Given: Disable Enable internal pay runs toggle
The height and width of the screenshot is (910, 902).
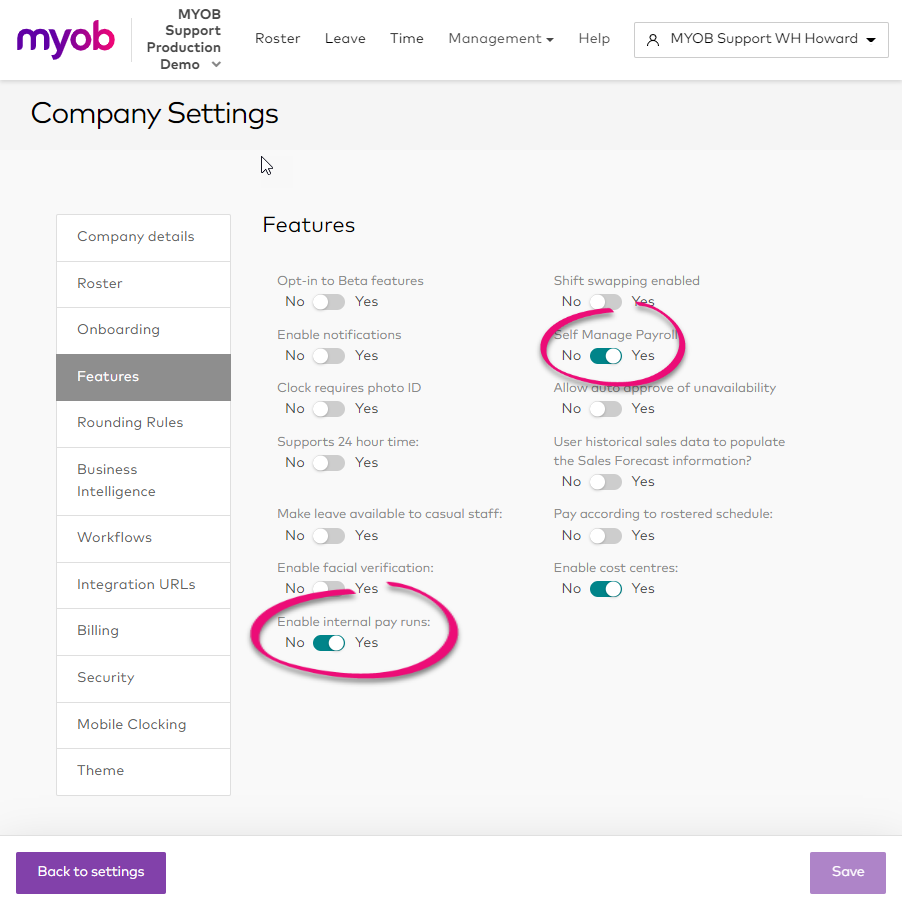Looking at the screenshot, I should (x=329, y=642).
